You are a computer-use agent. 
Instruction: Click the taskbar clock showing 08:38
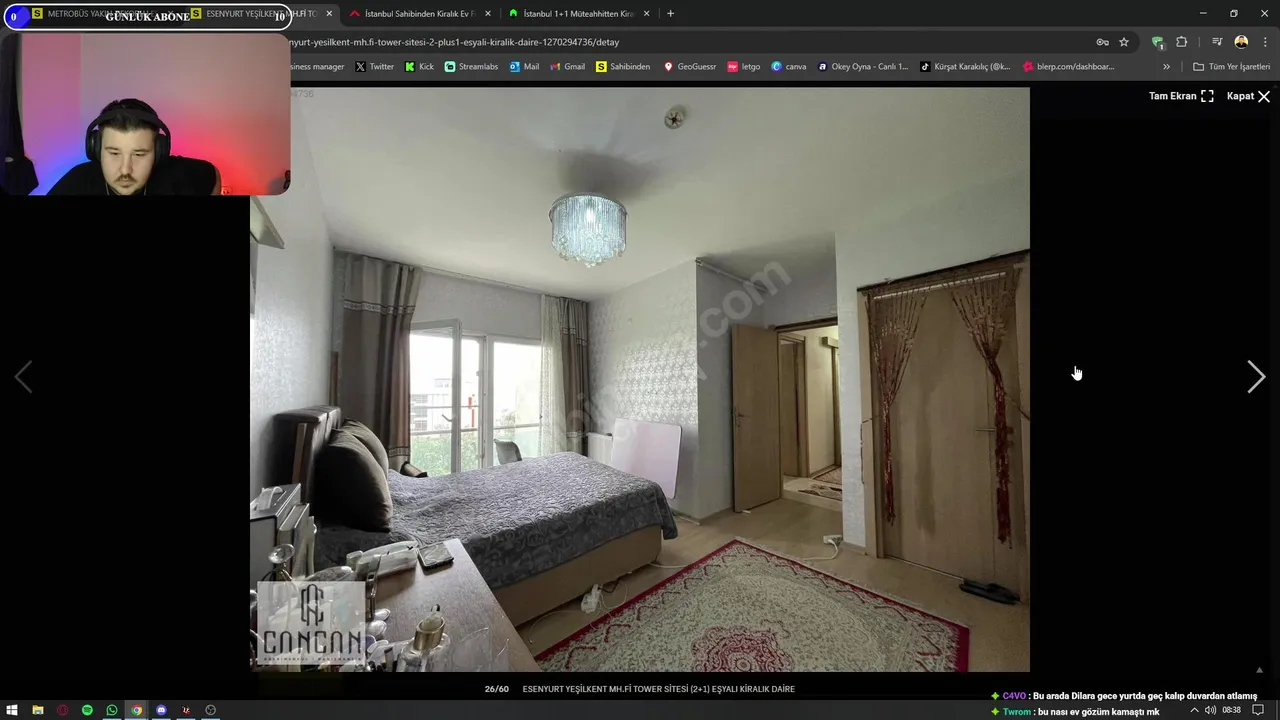tap(1231, 710)
